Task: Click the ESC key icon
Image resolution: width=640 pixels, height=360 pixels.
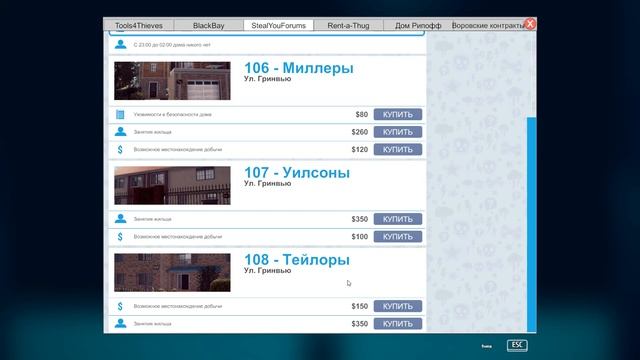Action: pyautogui.click(x=517, y=346)
